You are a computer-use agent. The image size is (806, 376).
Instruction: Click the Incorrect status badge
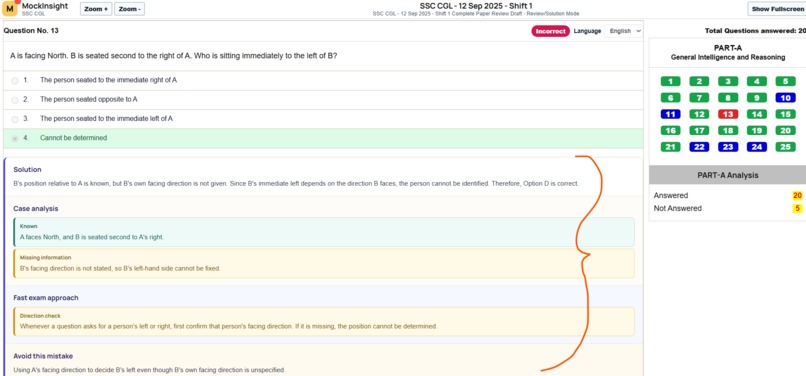coord(550,31)
